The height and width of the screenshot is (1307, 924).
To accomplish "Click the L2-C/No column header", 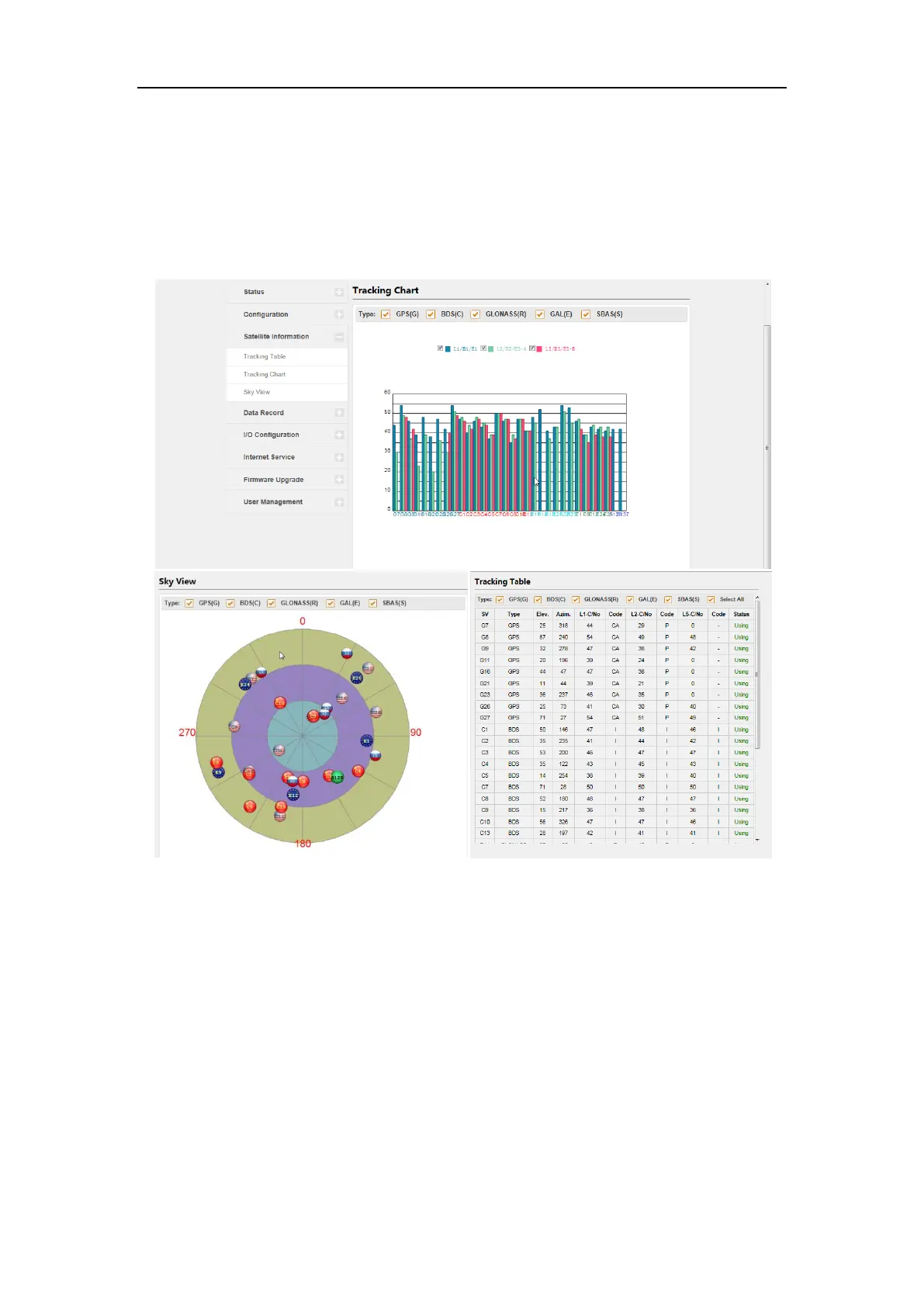I will click(641, 614).
